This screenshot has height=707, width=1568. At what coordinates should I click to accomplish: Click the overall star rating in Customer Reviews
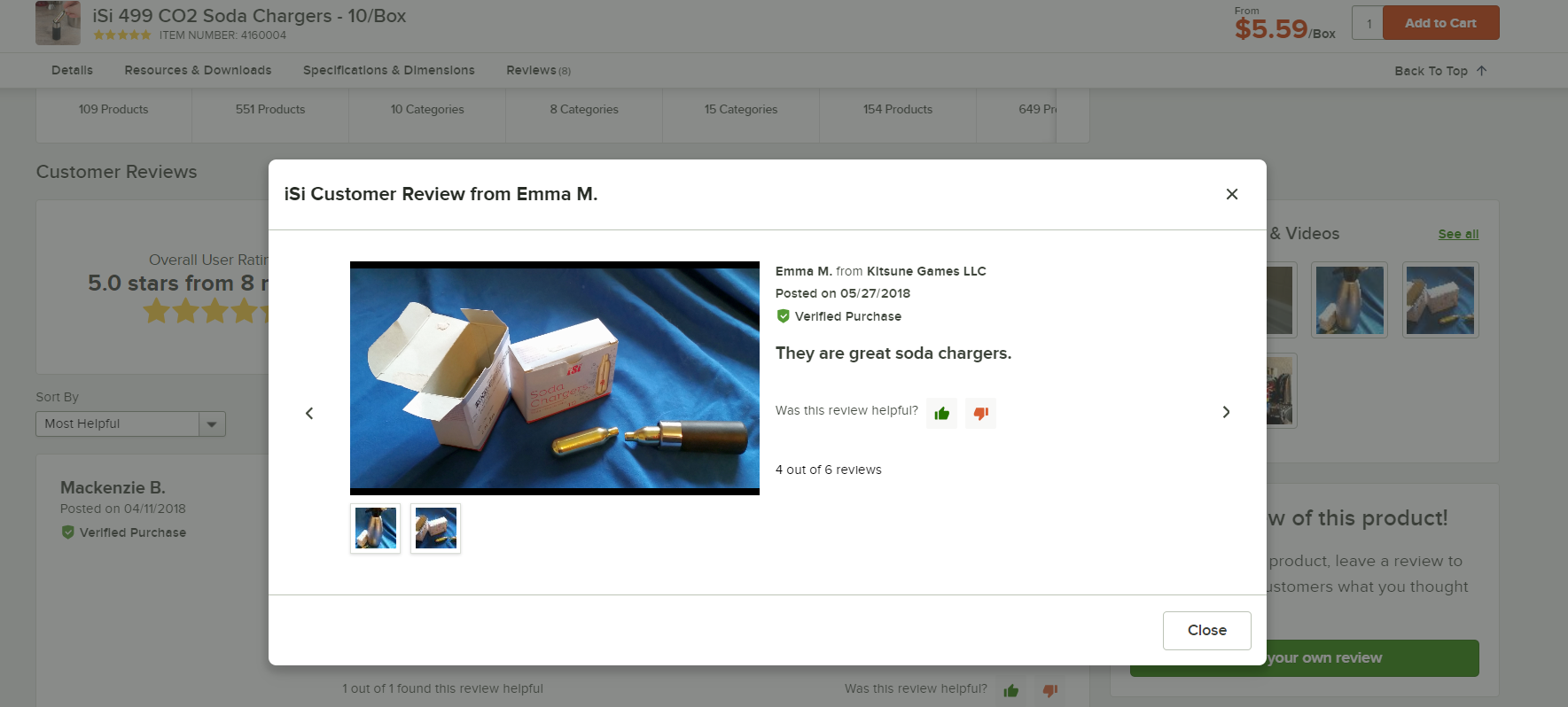pos(207,311)
